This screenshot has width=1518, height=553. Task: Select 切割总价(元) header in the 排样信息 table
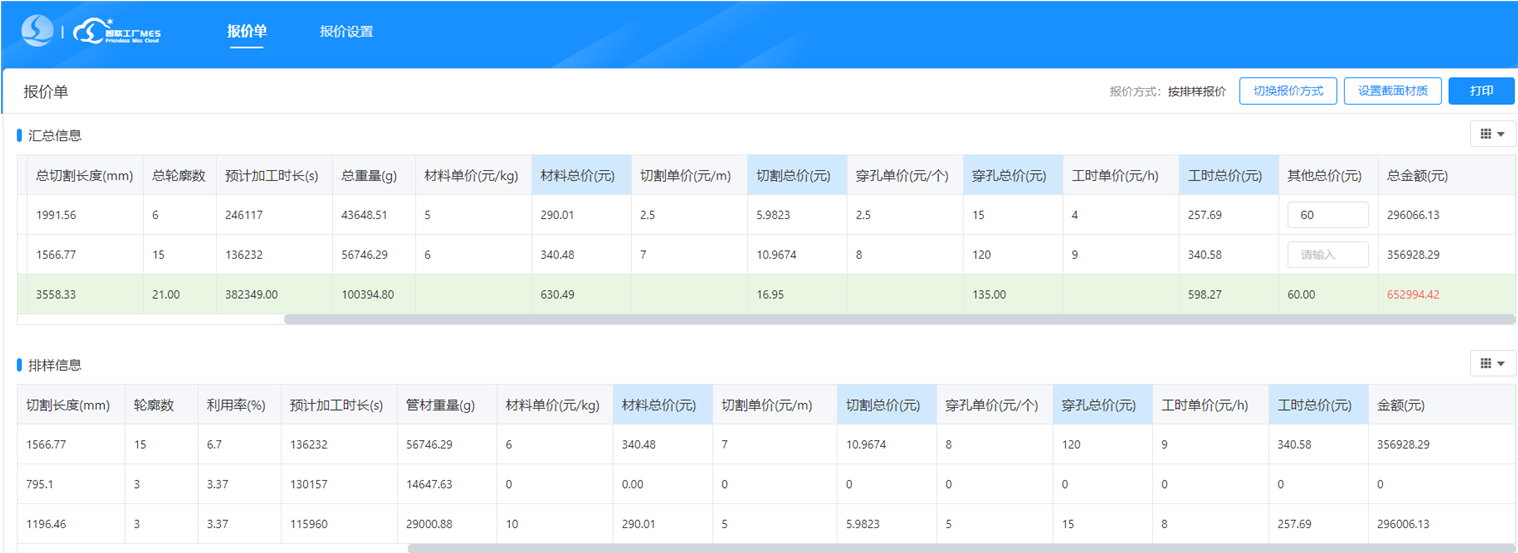click(x=884, y=405)
